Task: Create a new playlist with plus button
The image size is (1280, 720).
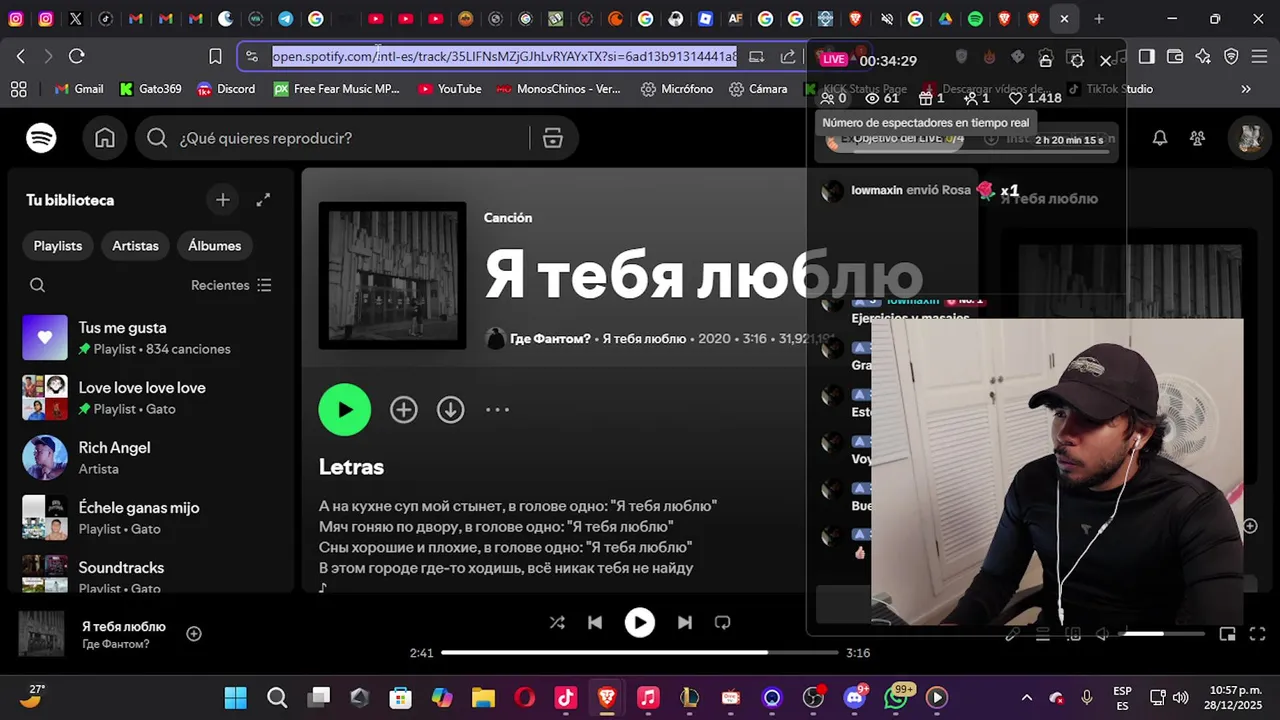Action: (223, 200)
